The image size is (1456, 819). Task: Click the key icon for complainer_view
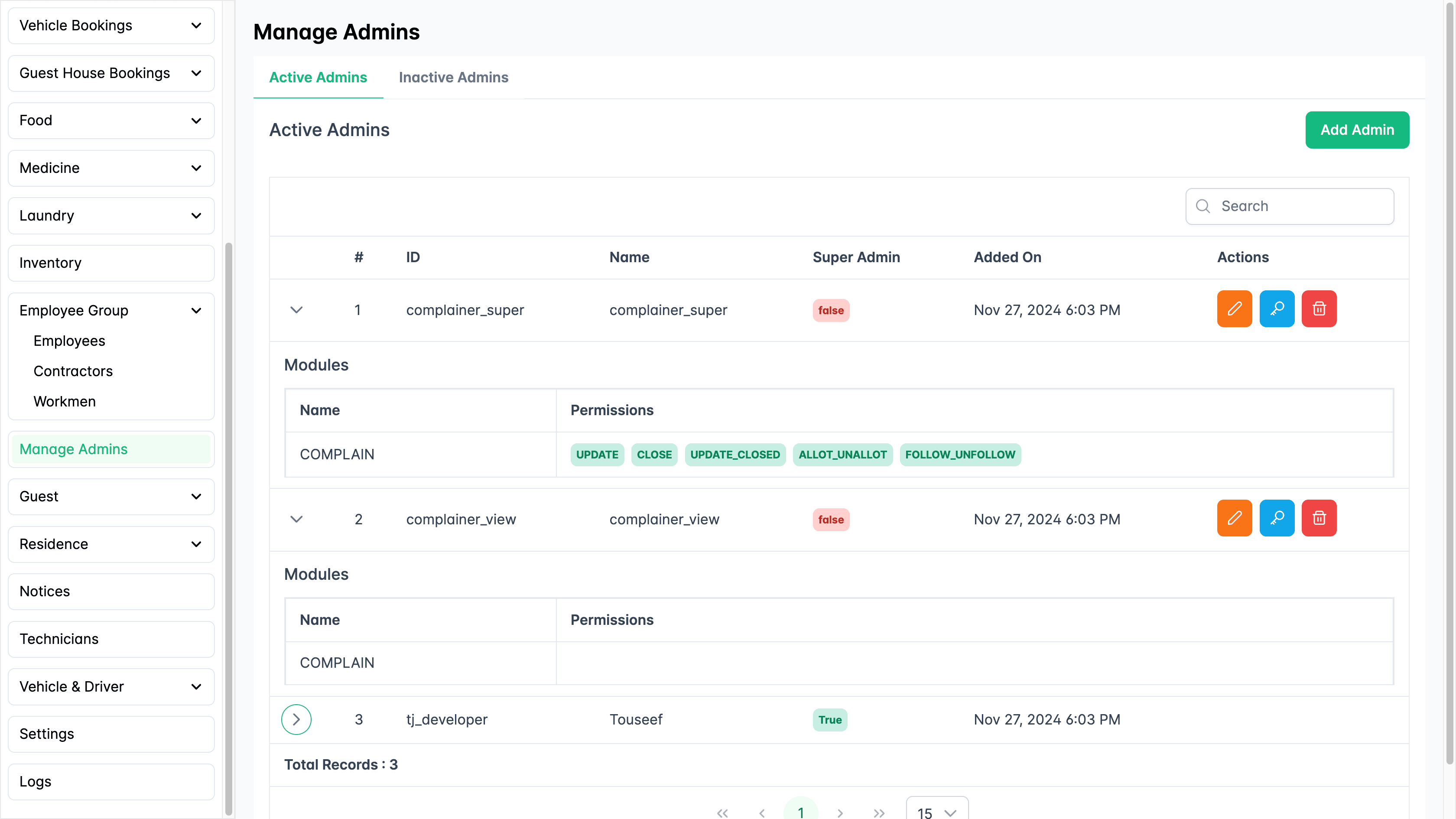[x=1277, y=518]
